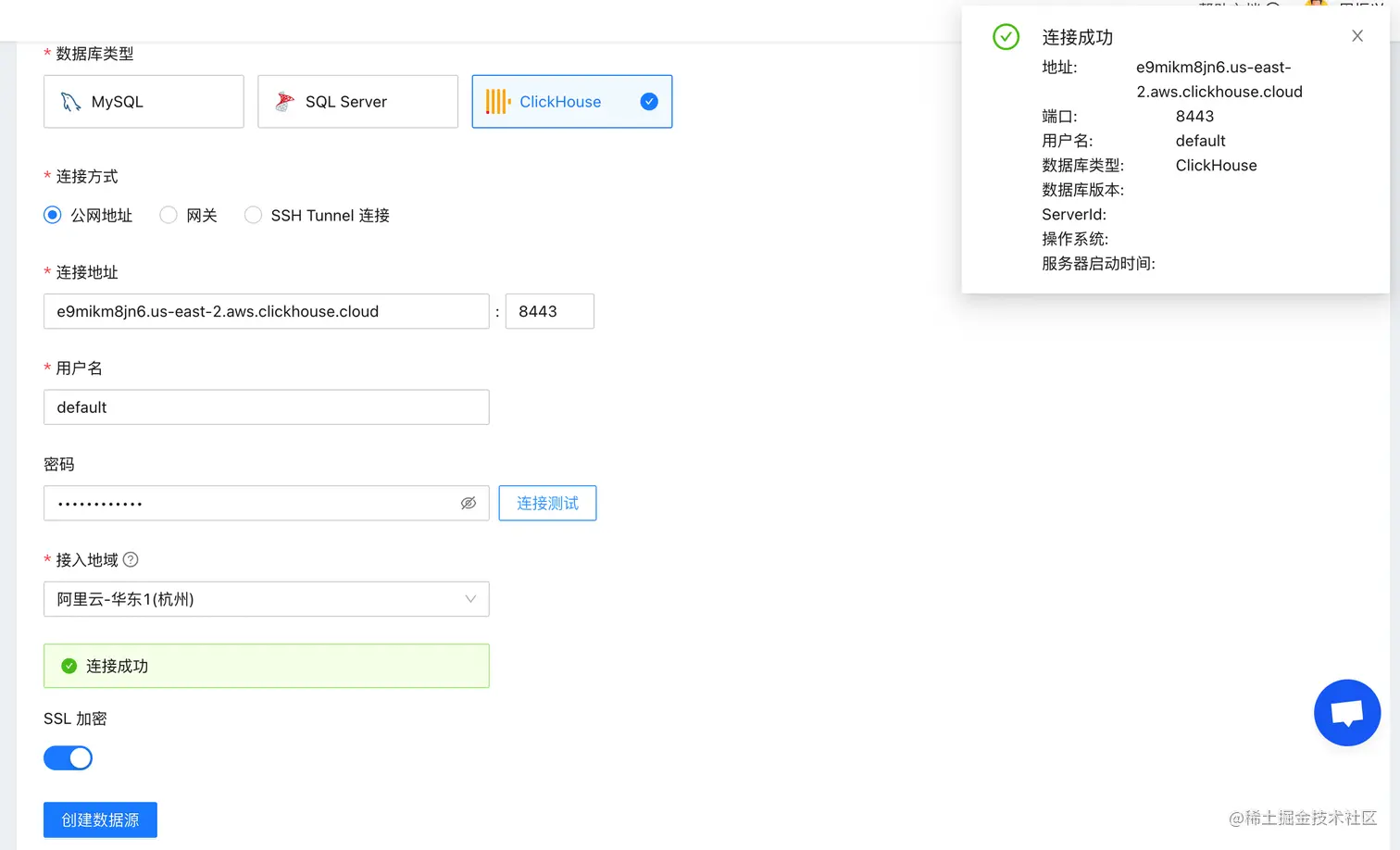This screenshot has height=850, width=1400.
Task: Open the chat support bubble
Action: pos(1347,712)
